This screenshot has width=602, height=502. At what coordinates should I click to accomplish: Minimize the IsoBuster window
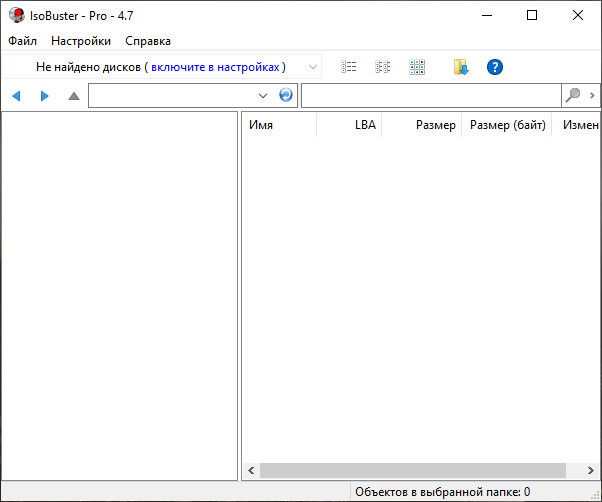click(x=487, y=15)
